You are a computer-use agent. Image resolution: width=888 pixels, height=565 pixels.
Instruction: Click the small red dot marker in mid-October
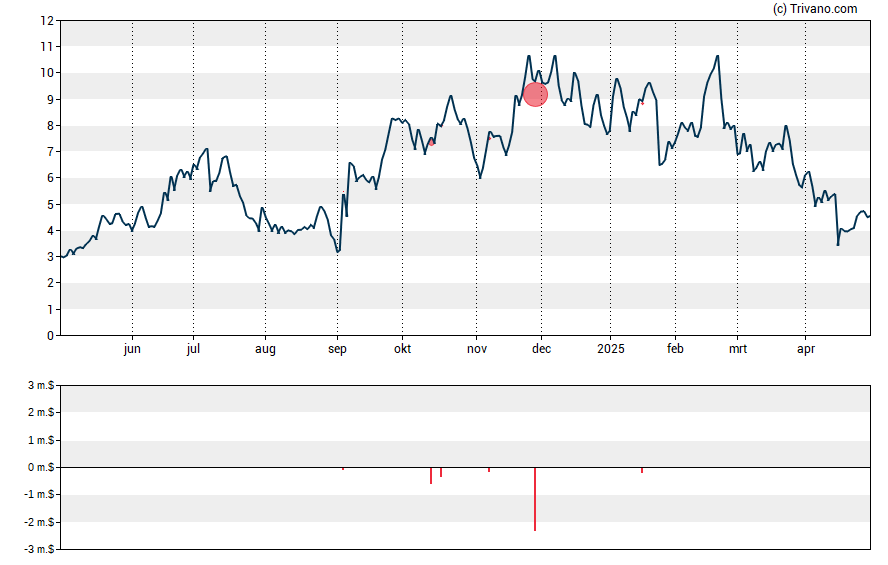(x=432, y=143)
